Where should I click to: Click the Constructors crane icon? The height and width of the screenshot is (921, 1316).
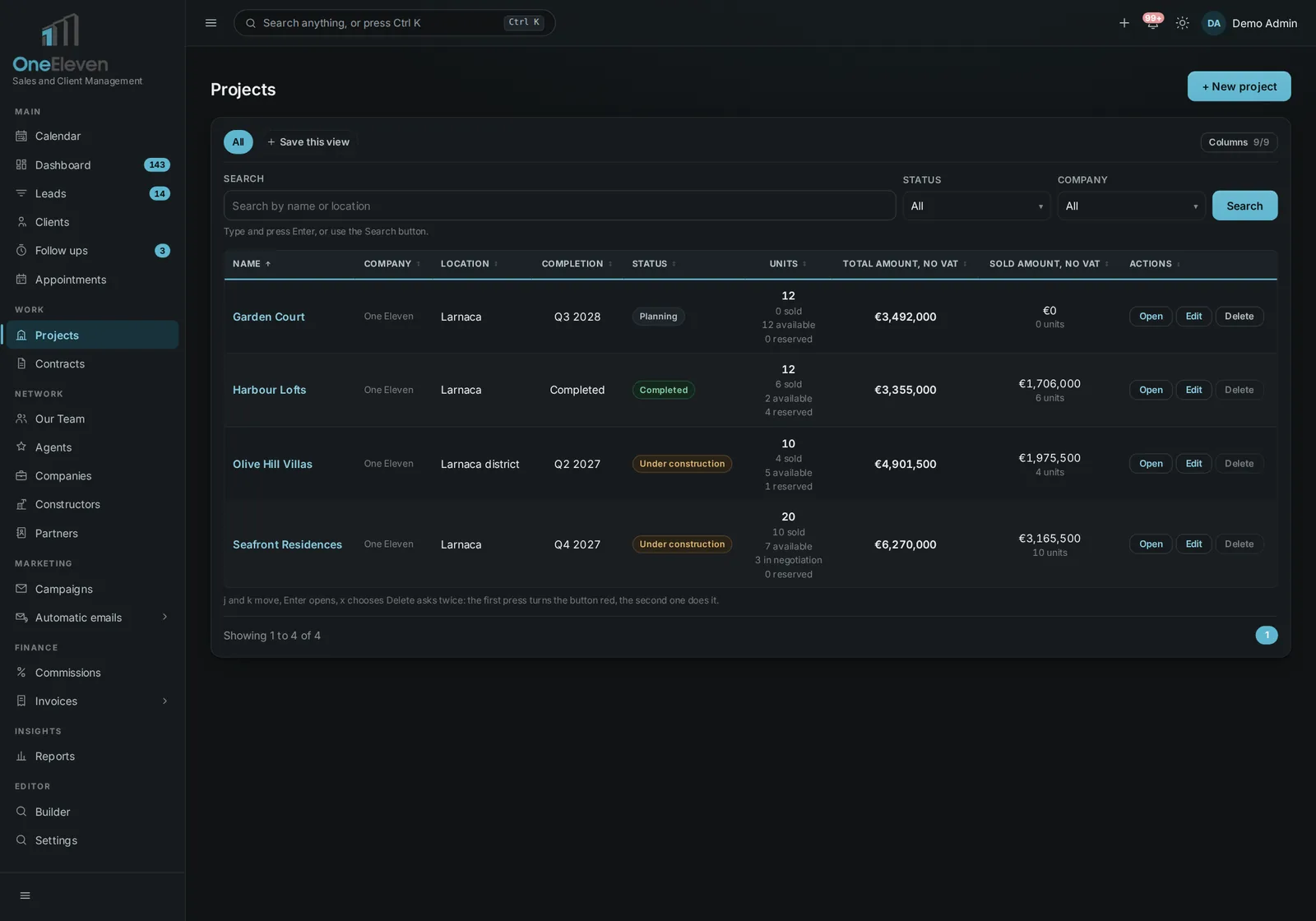click(x=21, y=504)
